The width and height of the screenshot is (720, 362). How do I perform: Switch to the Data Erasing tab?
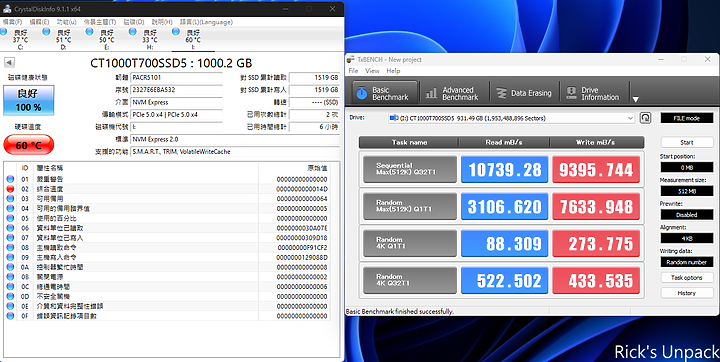pos(525,93)
